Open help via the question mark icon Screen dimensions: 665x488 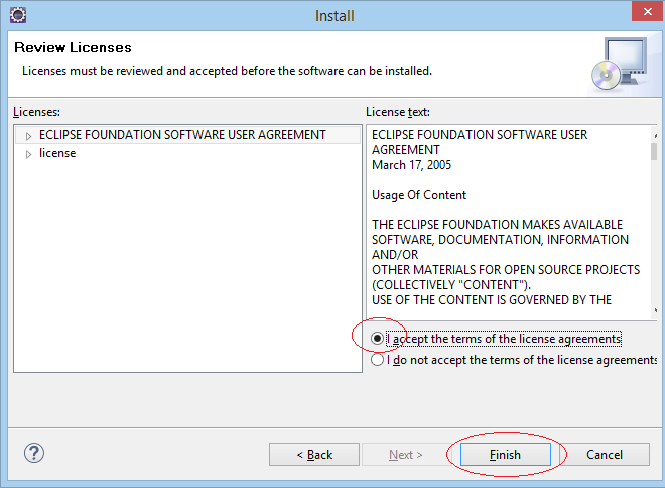pos(34,453)
